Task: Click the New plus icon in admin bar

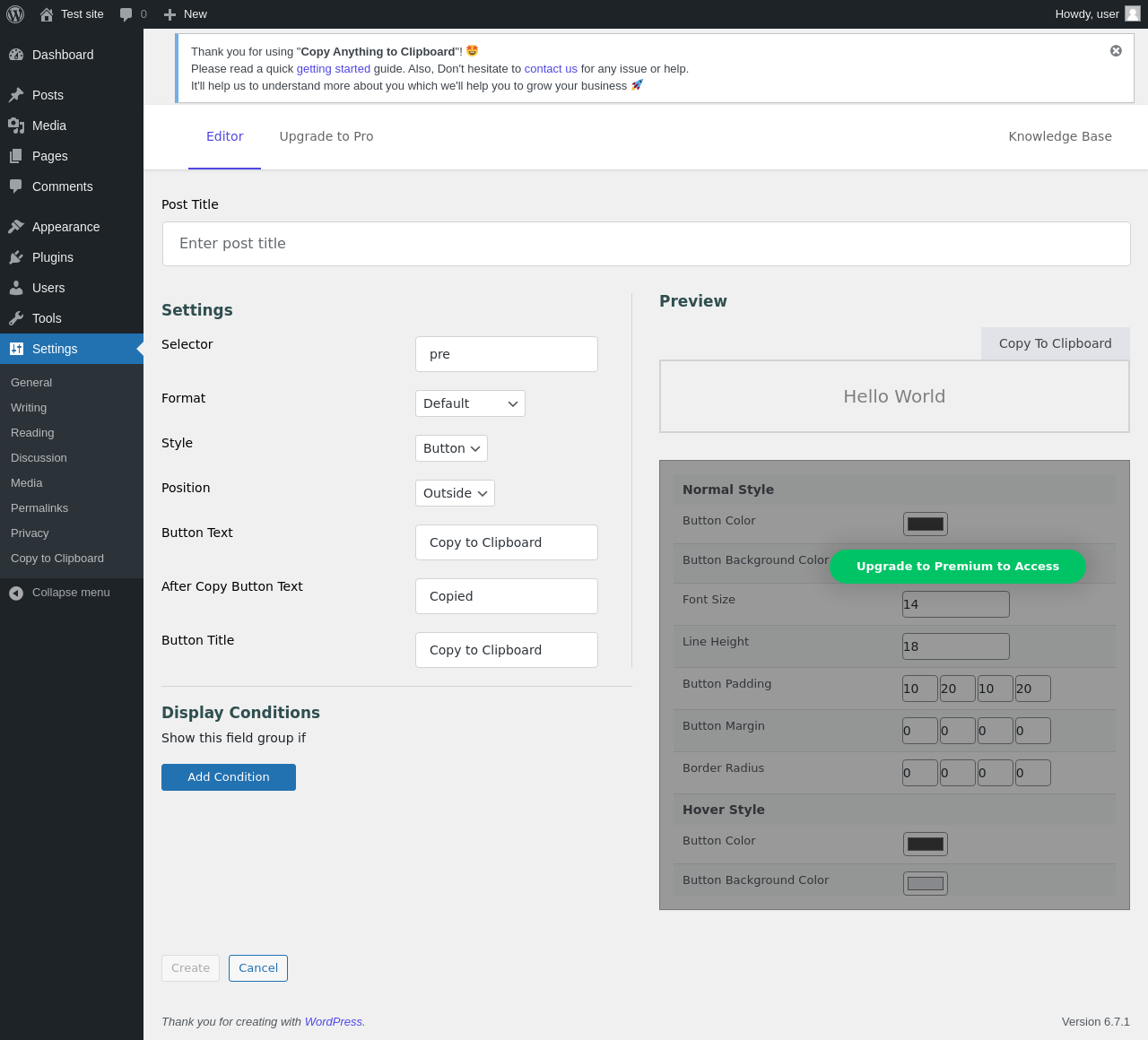Action: (170, 14)
